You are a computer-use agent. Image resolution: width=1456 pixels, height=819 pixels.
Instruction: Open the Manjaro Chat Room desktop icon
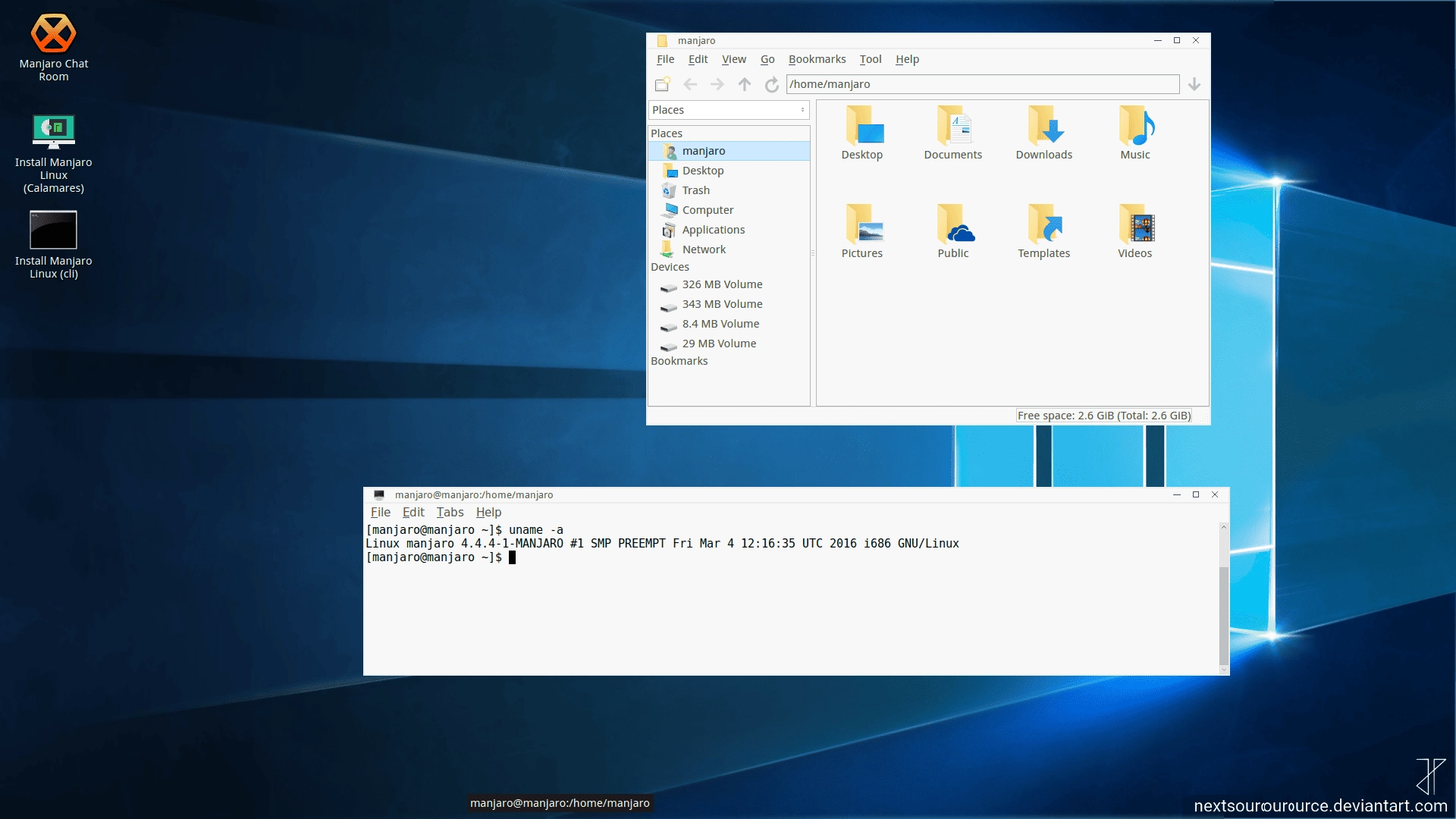[x=53, y=47]
